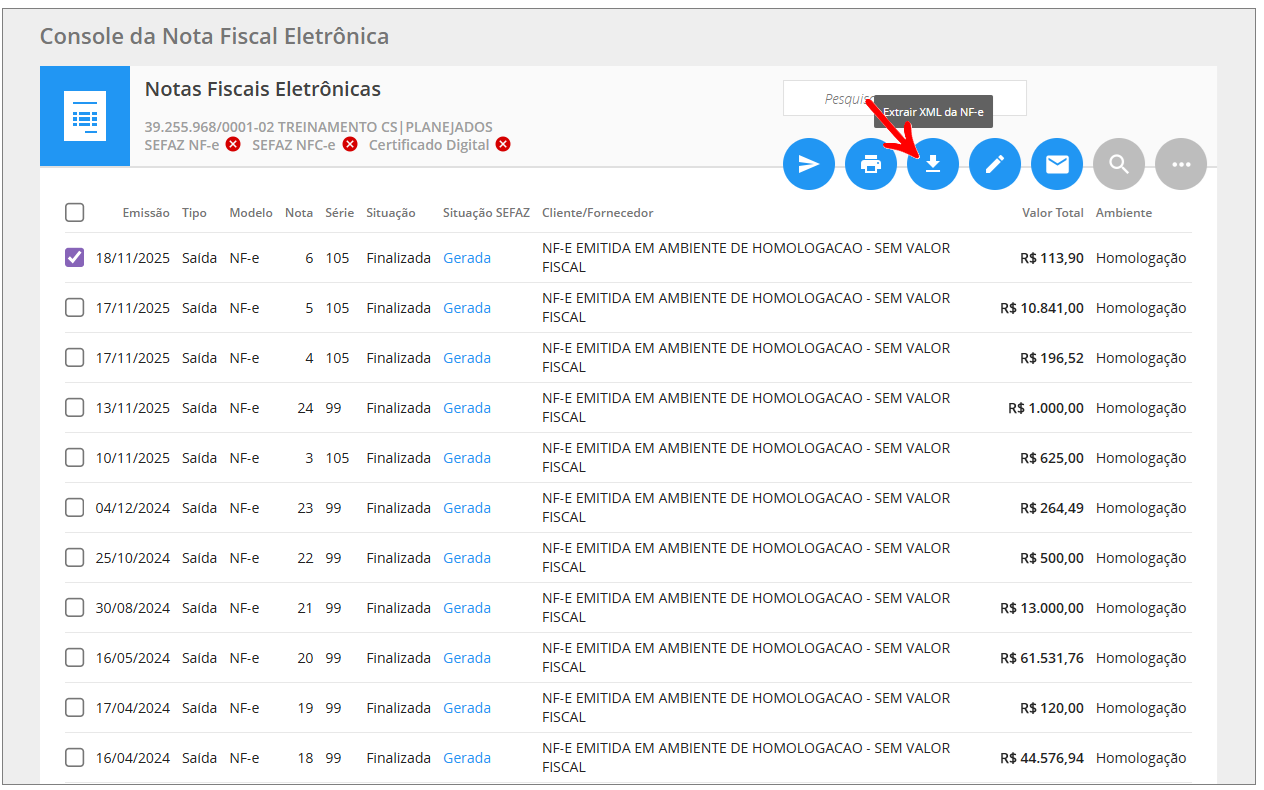Open the more options ellipsis button
Viewport: 1264px width, 790px height.
1181,164
